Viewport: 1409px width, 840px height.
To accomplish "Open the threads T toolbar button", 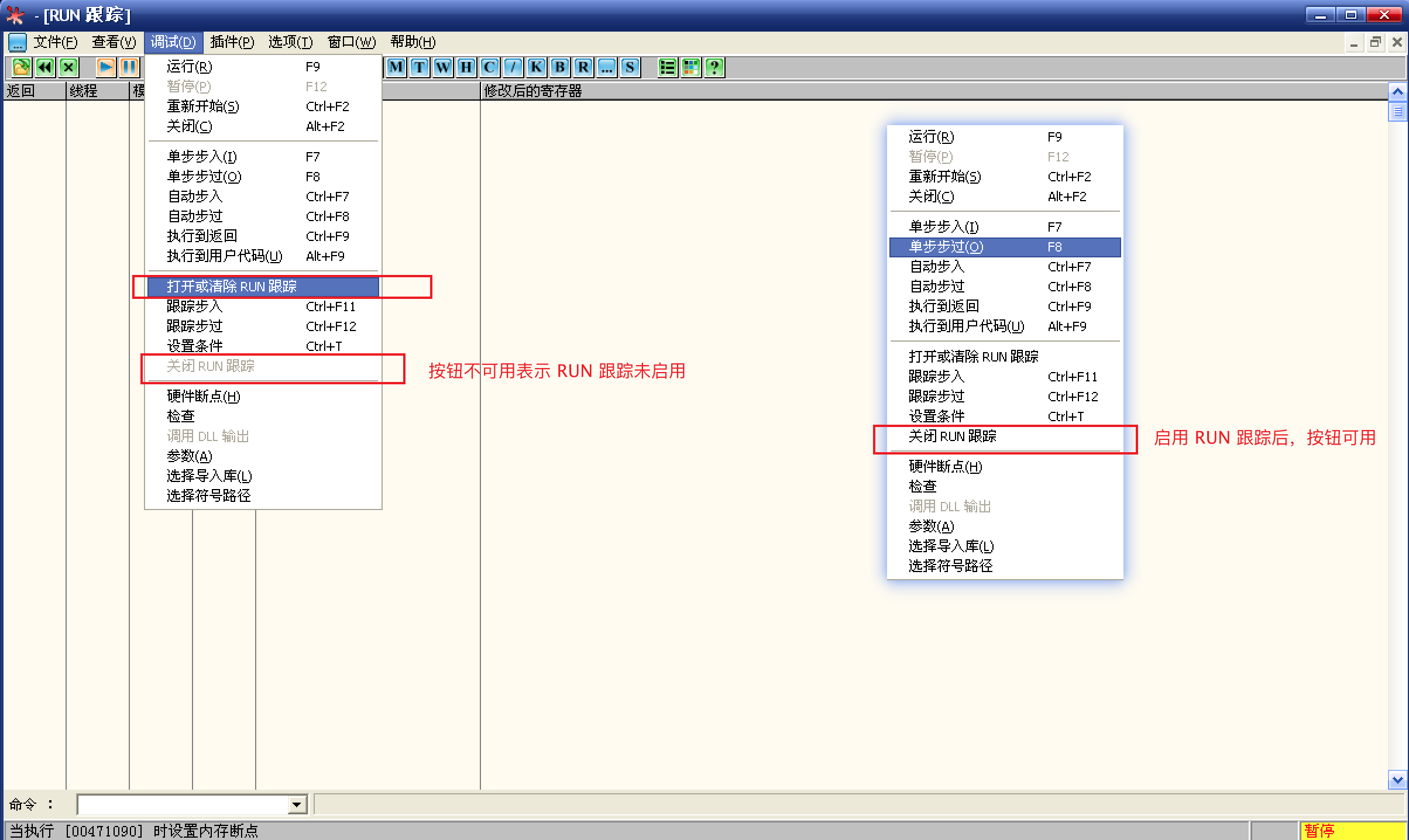I will click(420, 67).
